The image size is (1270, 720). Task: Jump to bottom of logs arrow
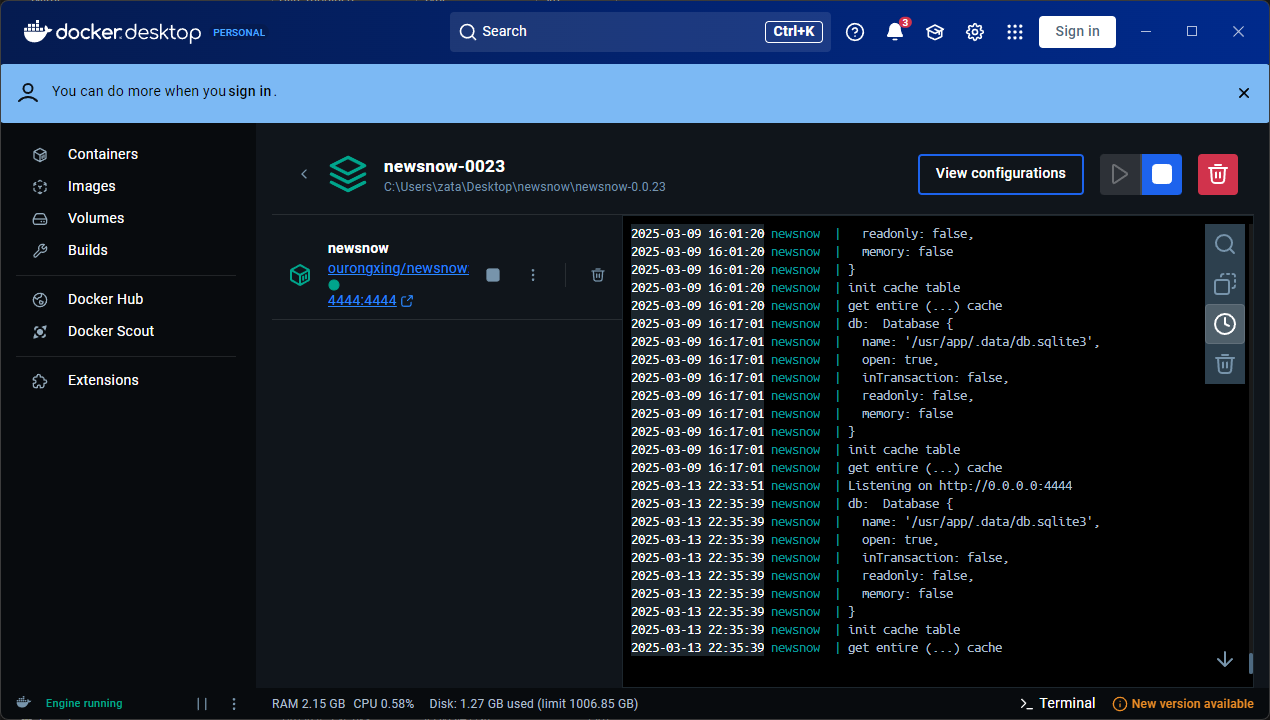pos(1225,660)
